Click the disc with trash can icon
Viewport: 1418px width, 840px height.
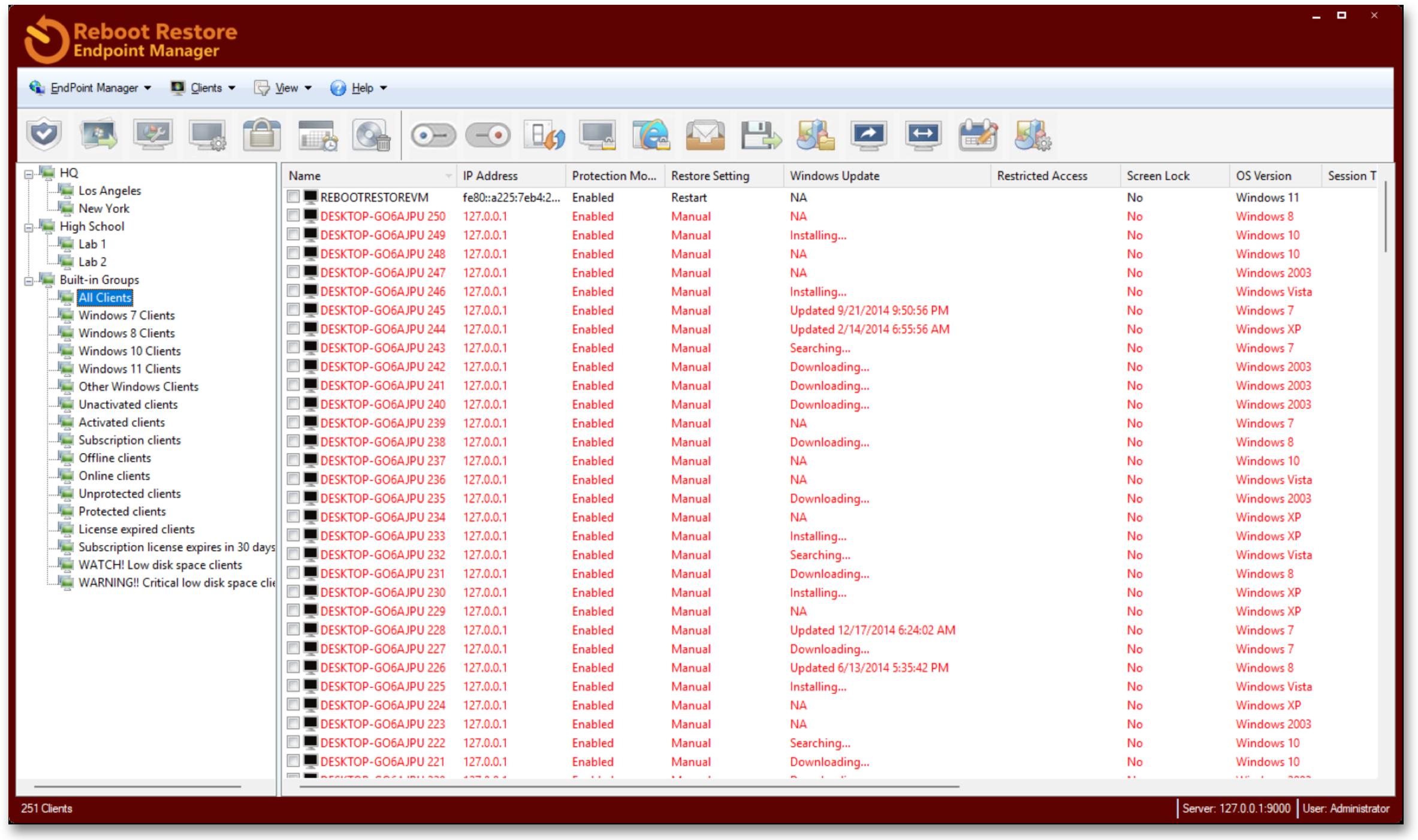pyautogui.click(x=371, y=135)
